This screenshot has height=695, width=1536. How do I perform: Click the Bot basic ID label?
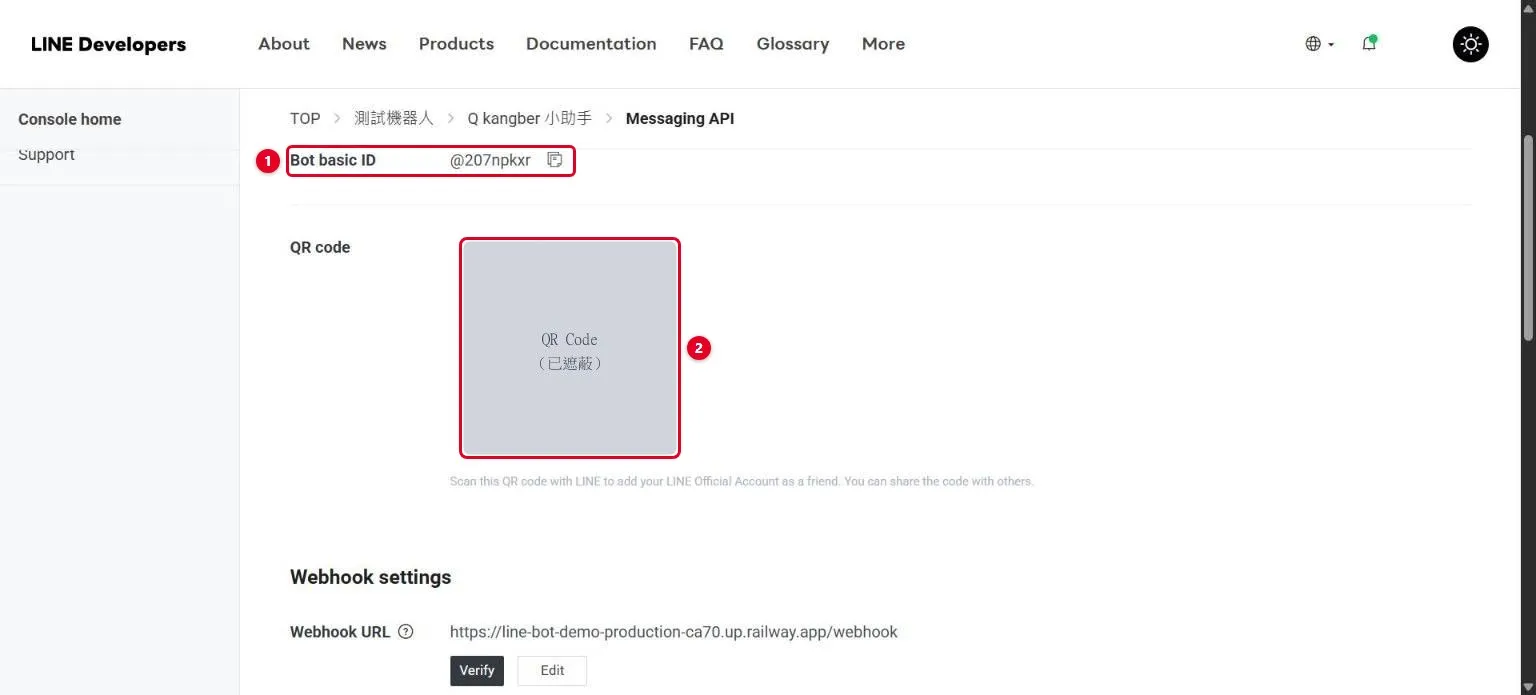333,160
